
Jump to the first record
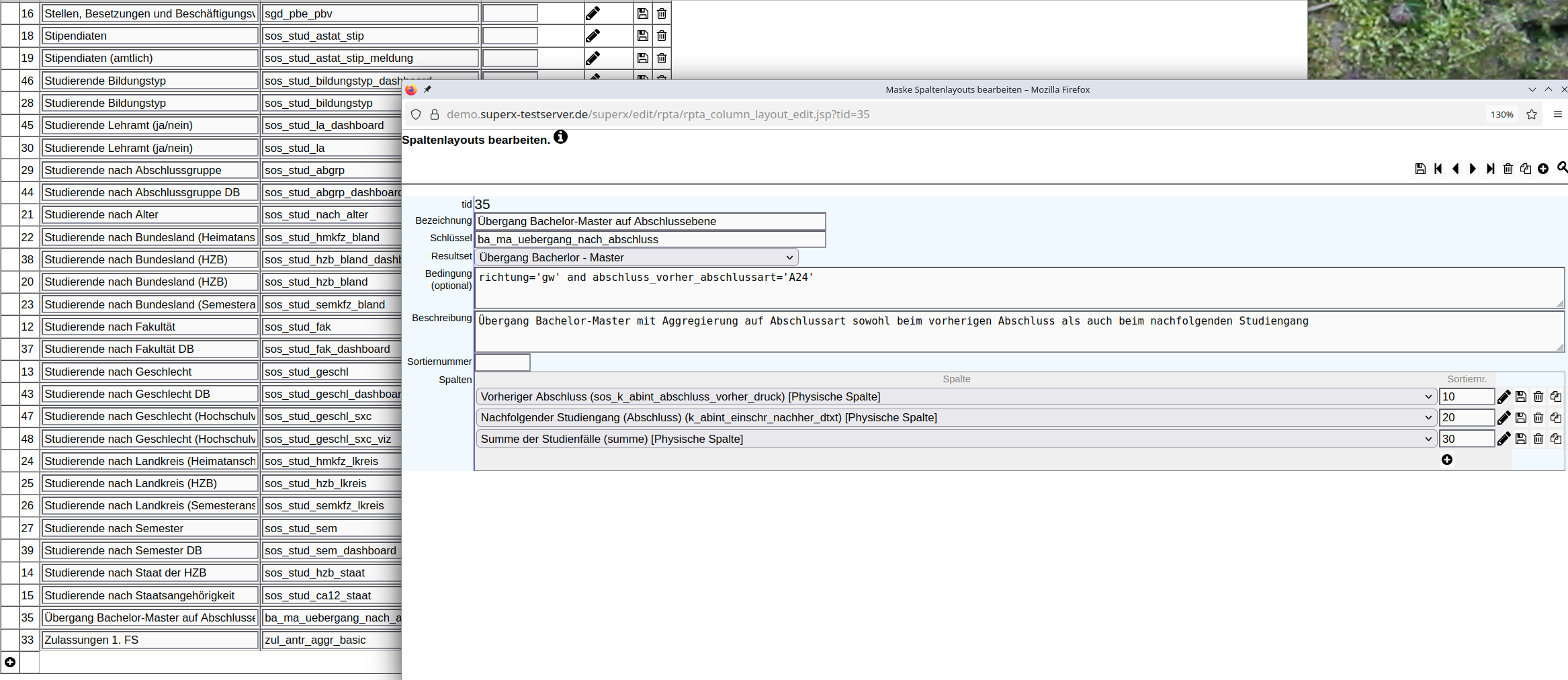click(x=1438, y=169)
